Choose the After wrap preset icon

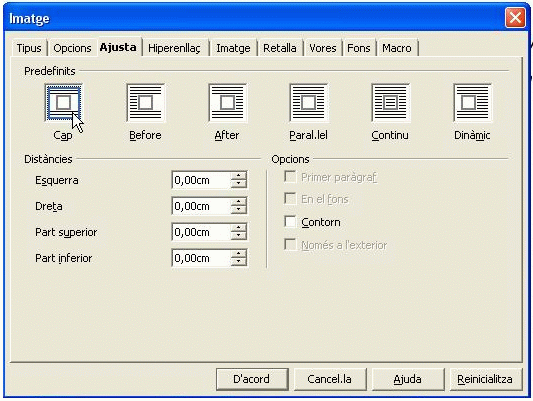coord(227,102)
